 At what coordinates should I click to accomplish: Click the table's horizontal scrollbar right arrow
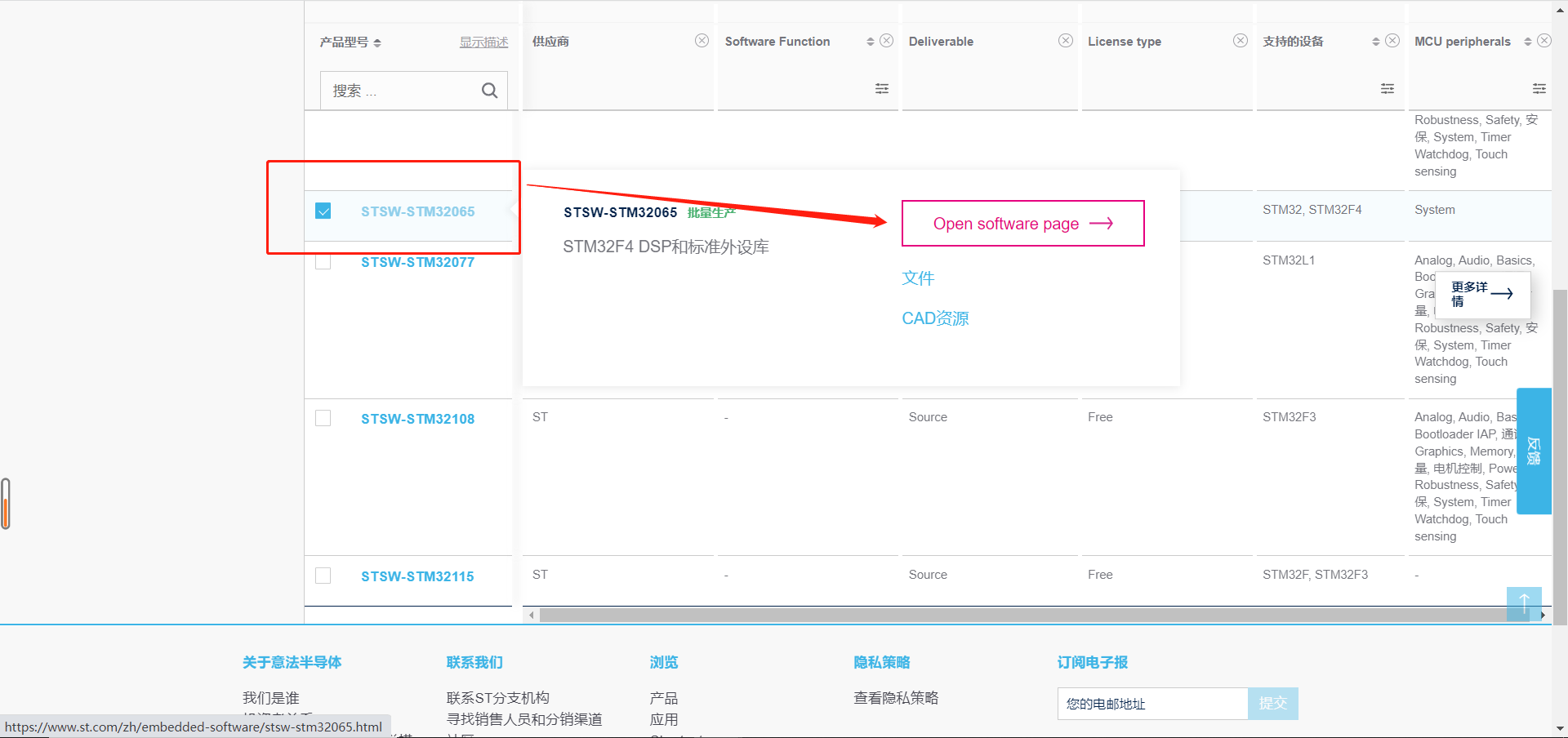tap(1543, 615)
